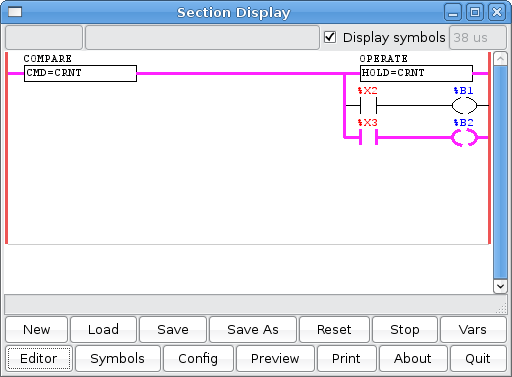Click the %B2 label text
This screenshot has width=512, height=377.
[x=463, y=122]
